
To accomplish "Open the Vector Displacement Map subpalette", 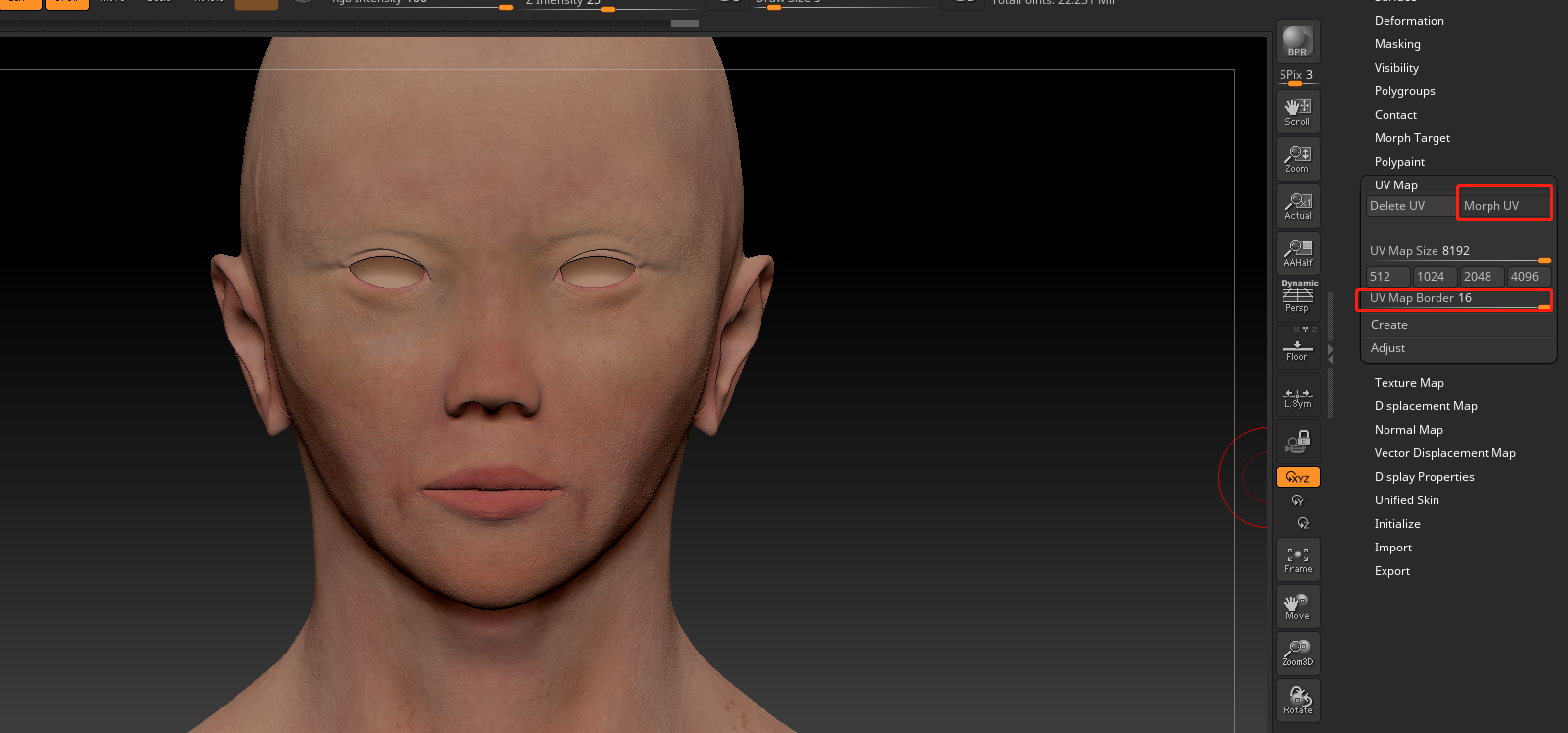I will pos(1444,453).
